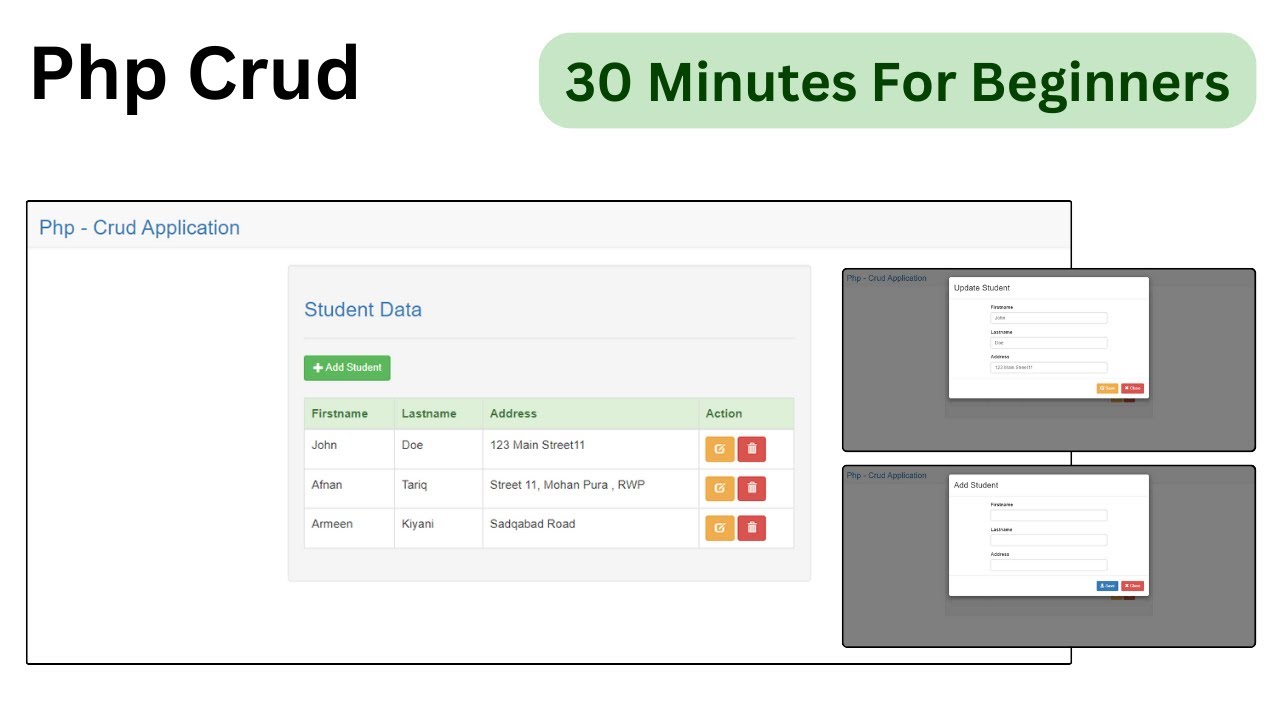Click the Address field in Update Student dialog
Image resolution: width=1280 pixels, height=720 pixels.
(1049, 367)
